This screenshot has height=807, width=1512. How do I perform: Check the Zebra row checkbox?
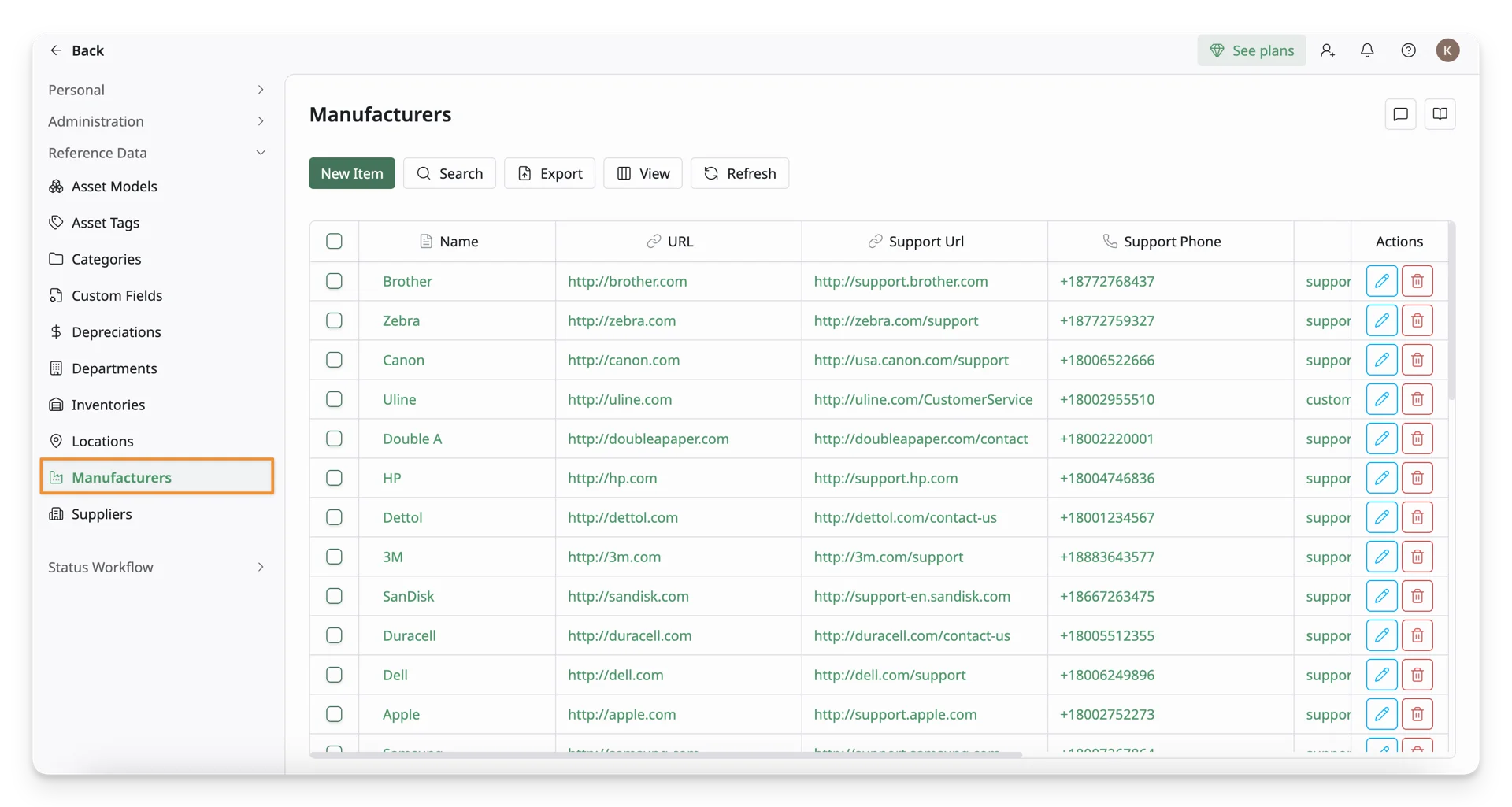[x=334, y=320]
